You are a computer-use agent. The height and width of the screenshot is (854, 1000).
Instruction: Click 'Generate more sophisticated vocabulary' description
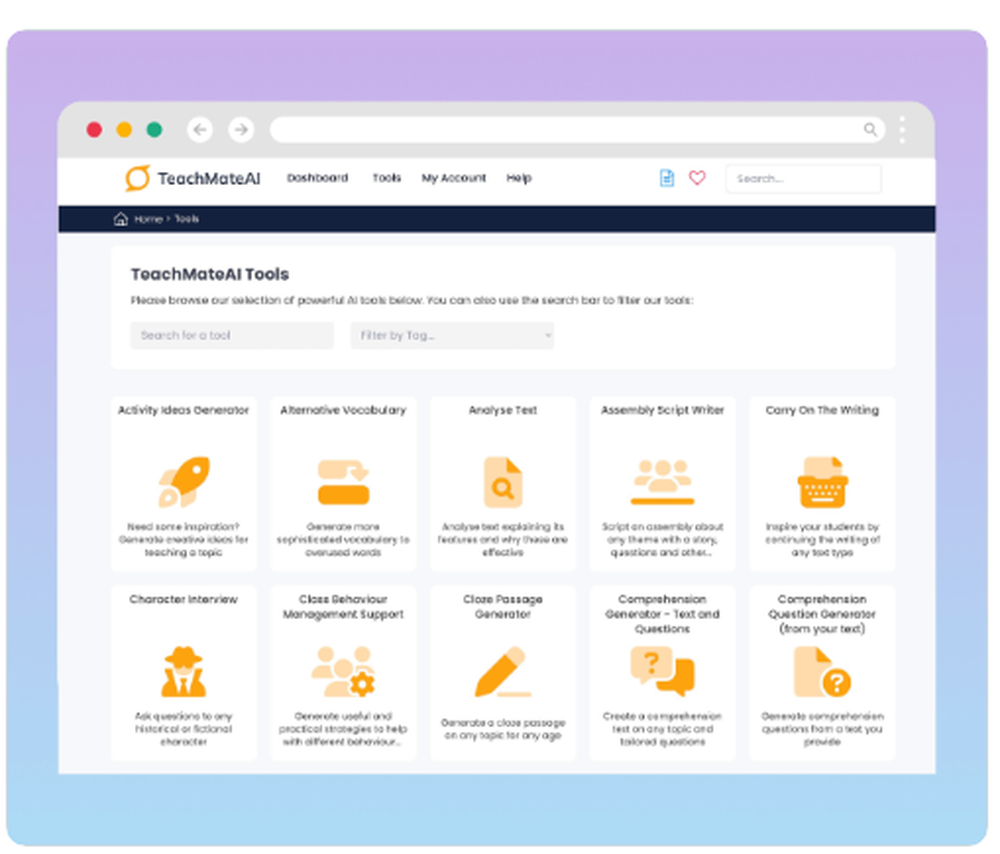tap(344, 540)
